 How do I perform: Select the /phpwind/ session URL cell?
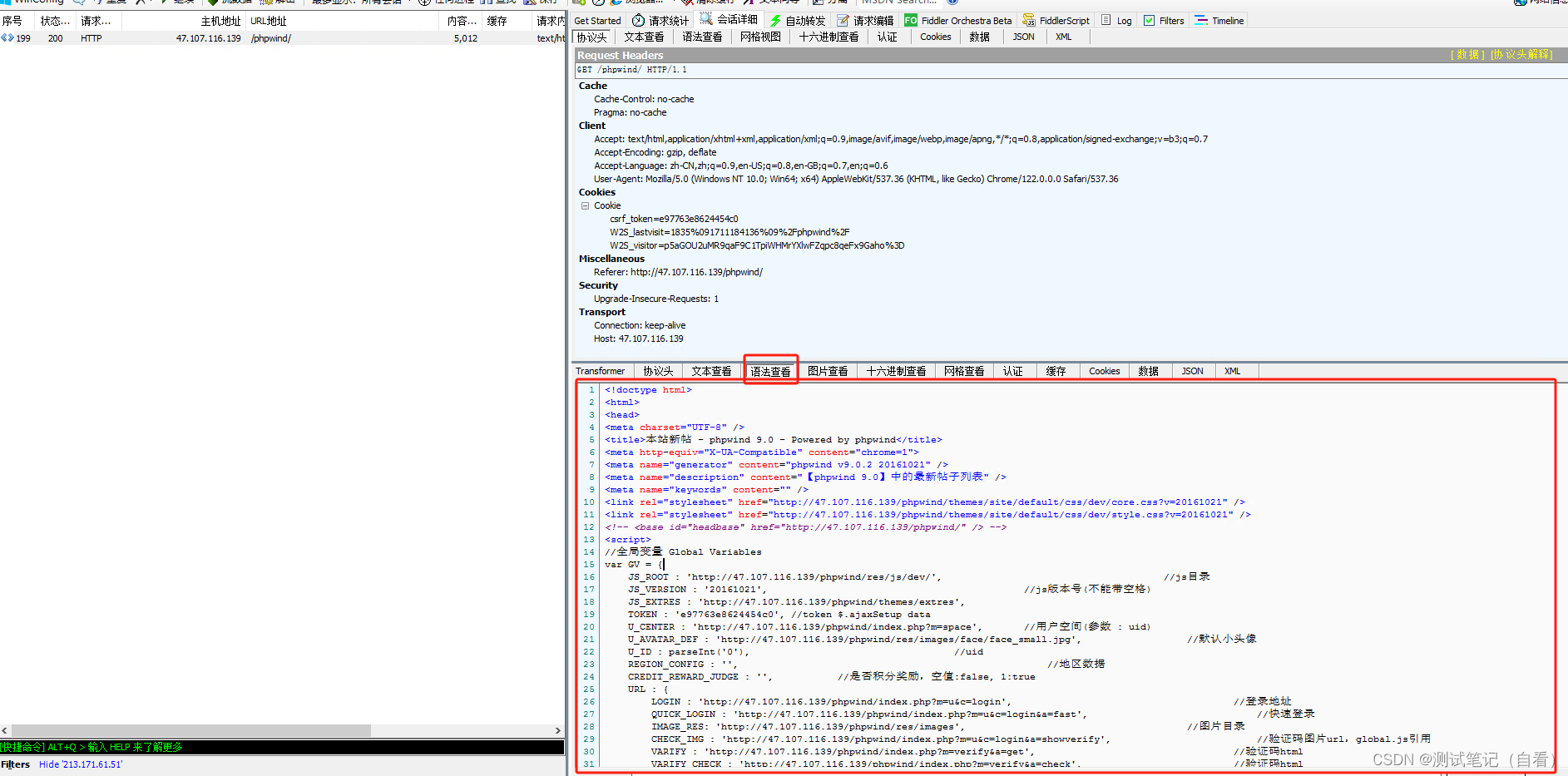(x=271, y=38)
